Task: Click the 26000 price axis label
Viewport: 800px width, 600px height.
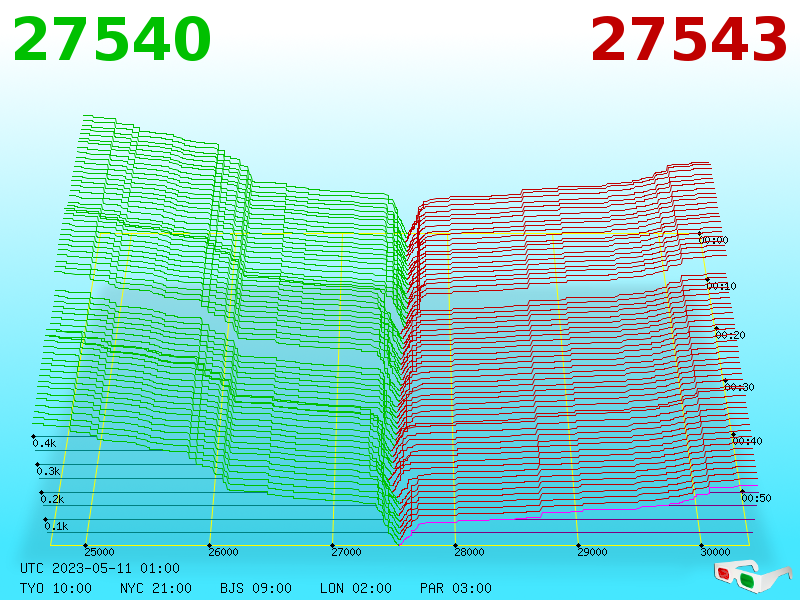Action: click(223, 552)
